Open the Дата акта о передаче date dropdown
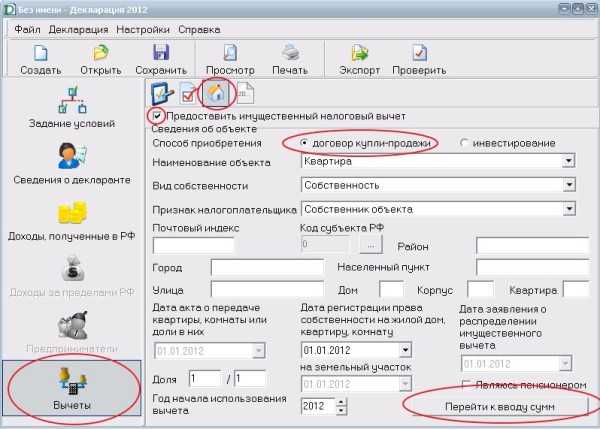 pos(259,351)
